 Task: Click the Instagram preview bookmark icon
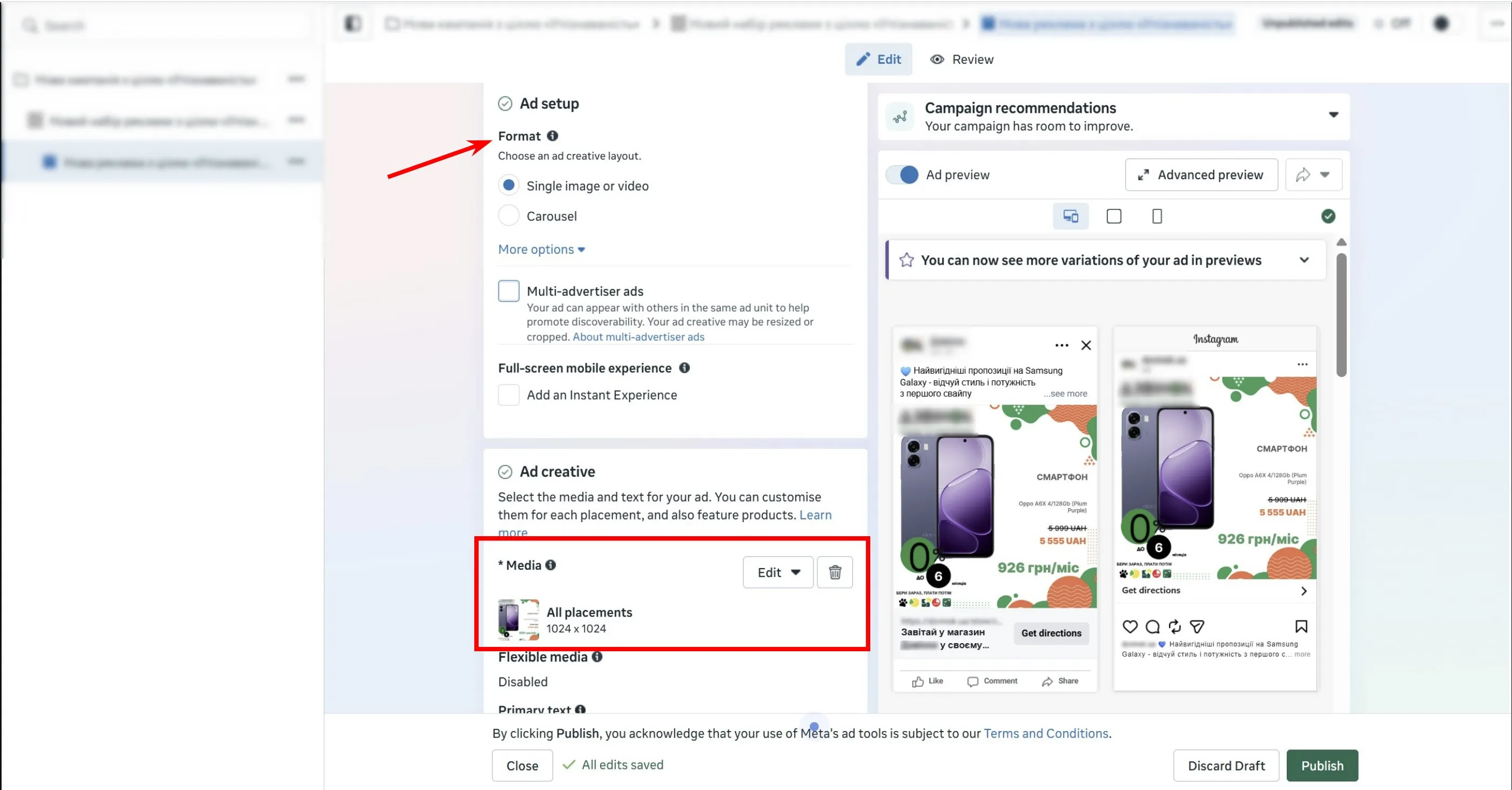click(1301, 626)
